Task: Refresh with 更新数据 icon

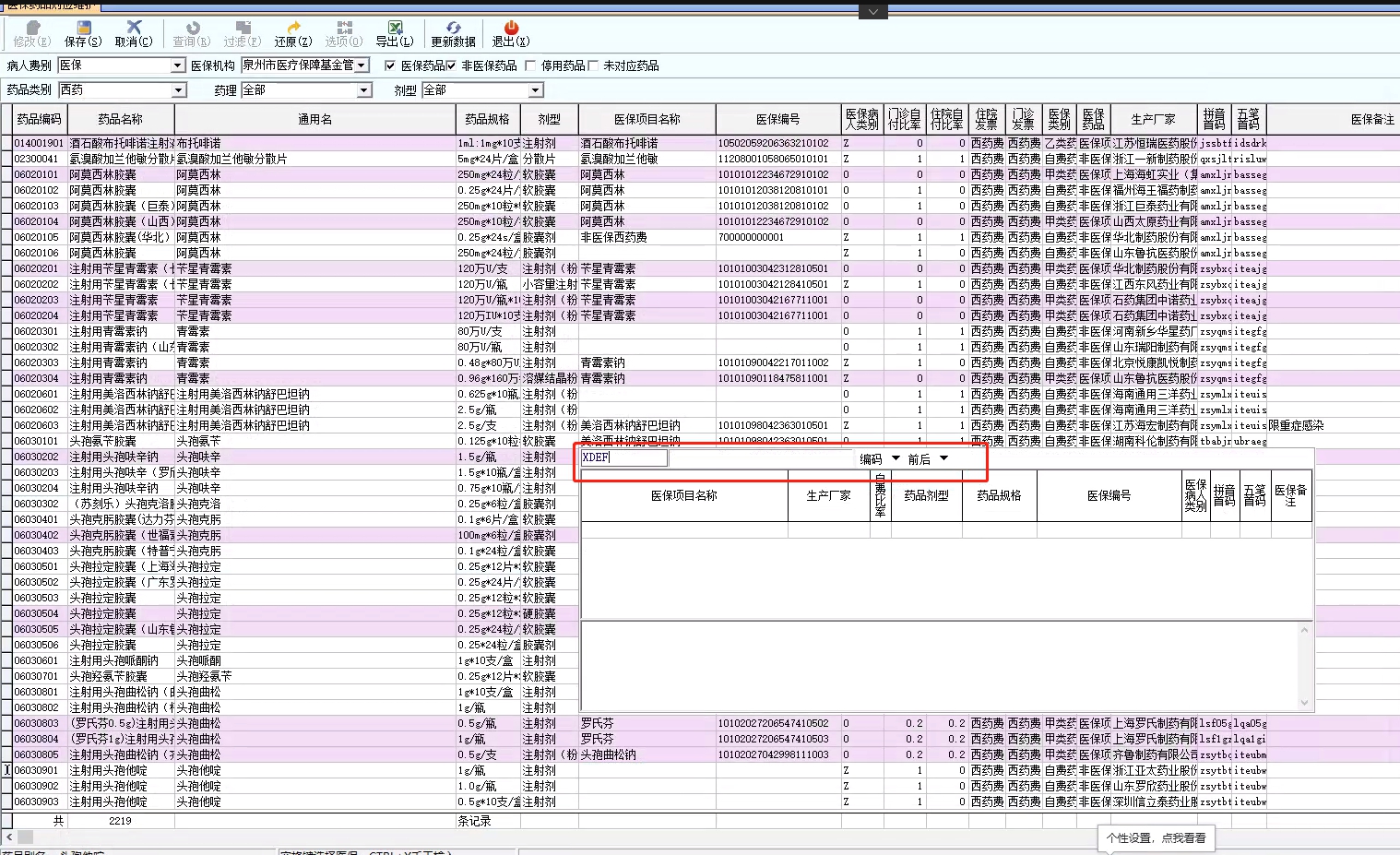Action: click(x=453, y=34)
